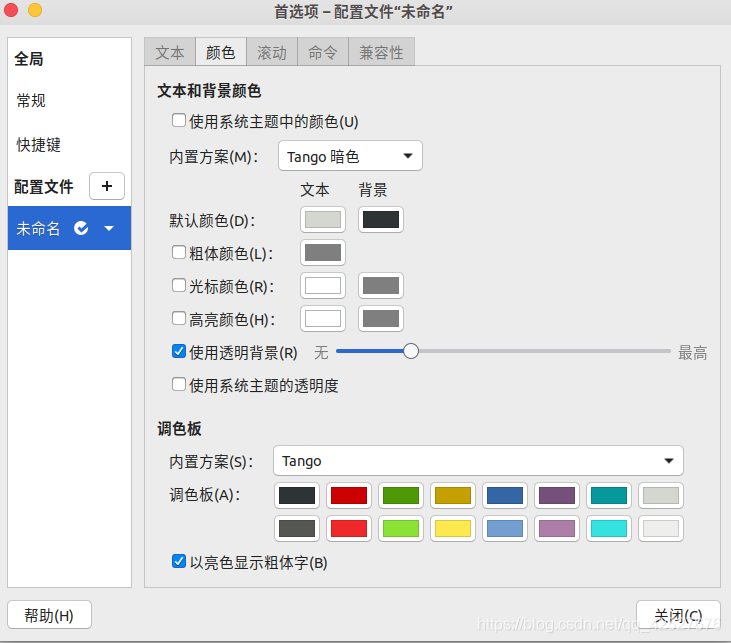Toggle 使用透明背景 checkbox
Viewport: 731px width, 643px height.
179,351
